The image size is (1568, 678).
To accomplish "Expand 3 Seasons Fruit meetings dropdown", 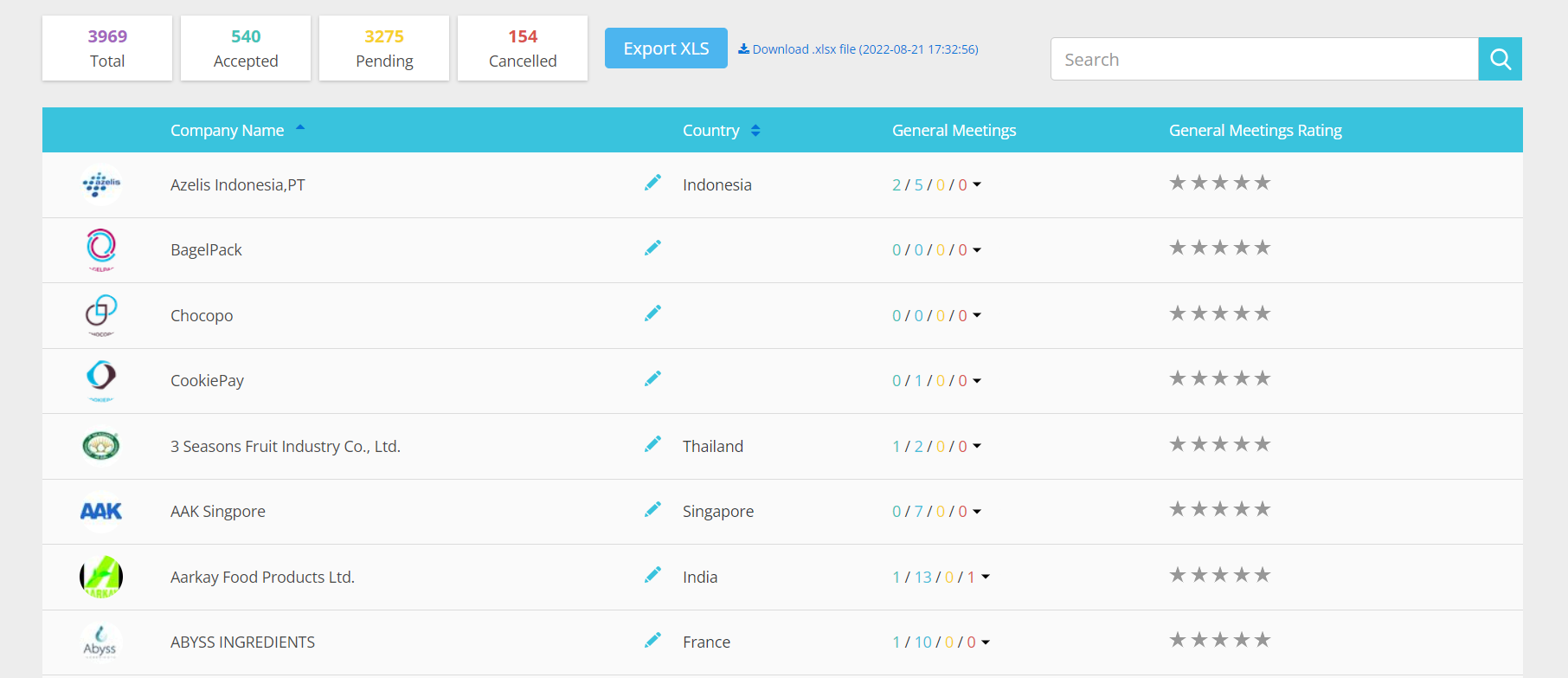I will [x=977, y=446].
